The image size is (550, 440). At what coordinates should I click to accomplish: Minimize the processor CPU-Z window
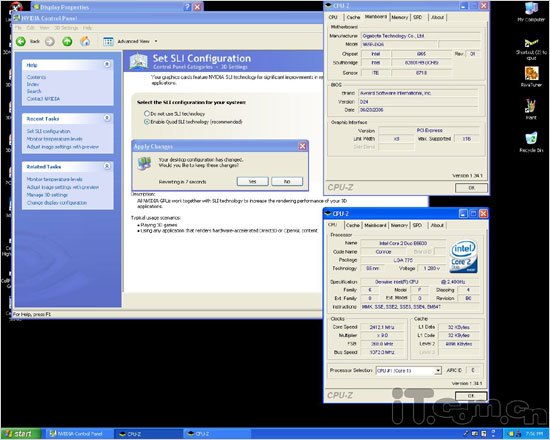click(x=463, y=213)
